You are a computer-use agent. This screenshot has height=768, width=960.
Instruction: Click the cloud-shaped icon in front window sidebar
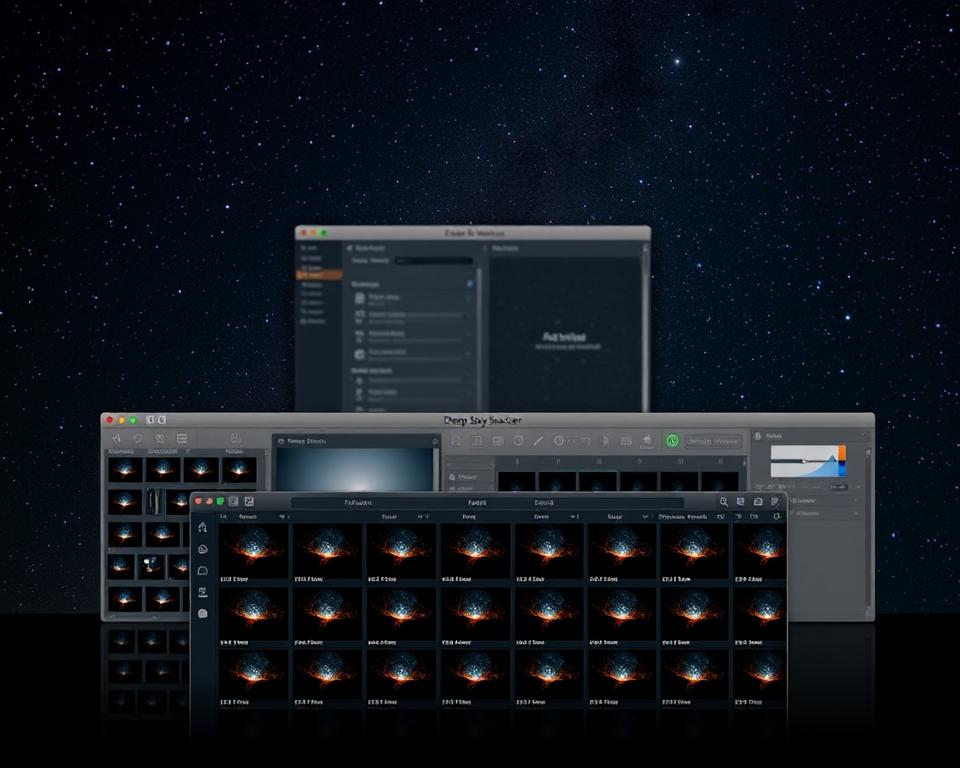[x=203, y=549]
